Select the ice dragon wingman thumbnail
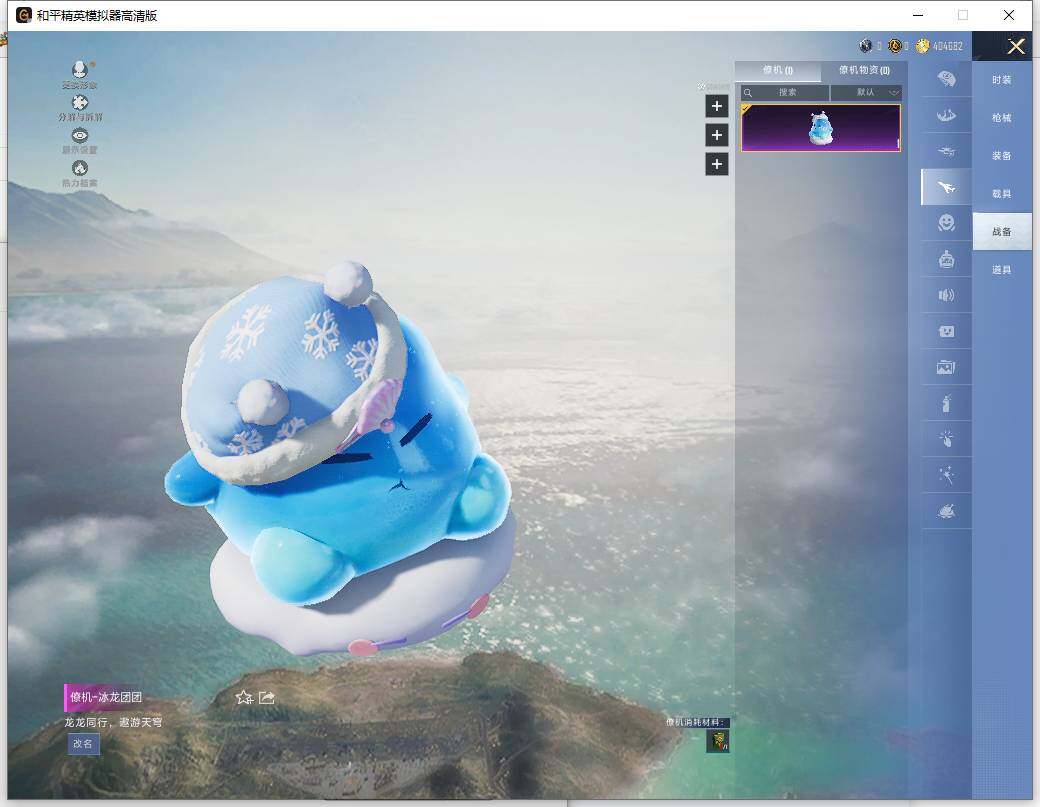This screenshot has width=1040, height=807. click(820, 128)
